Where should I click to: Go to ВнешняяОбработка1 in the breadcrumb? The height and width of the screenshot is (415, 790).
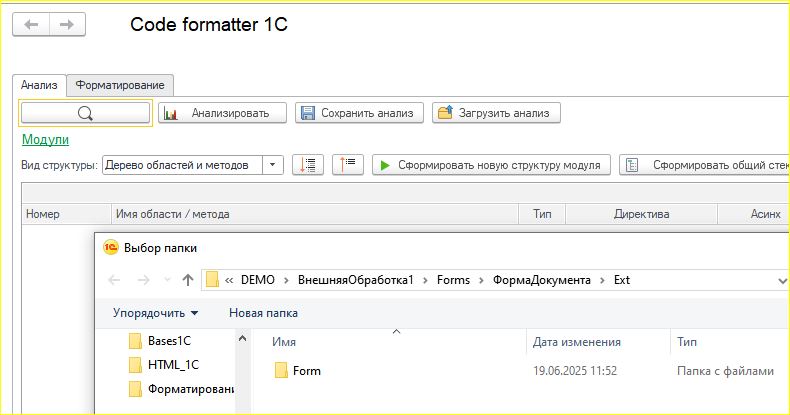pyautogui.click(x=355, y=280)
